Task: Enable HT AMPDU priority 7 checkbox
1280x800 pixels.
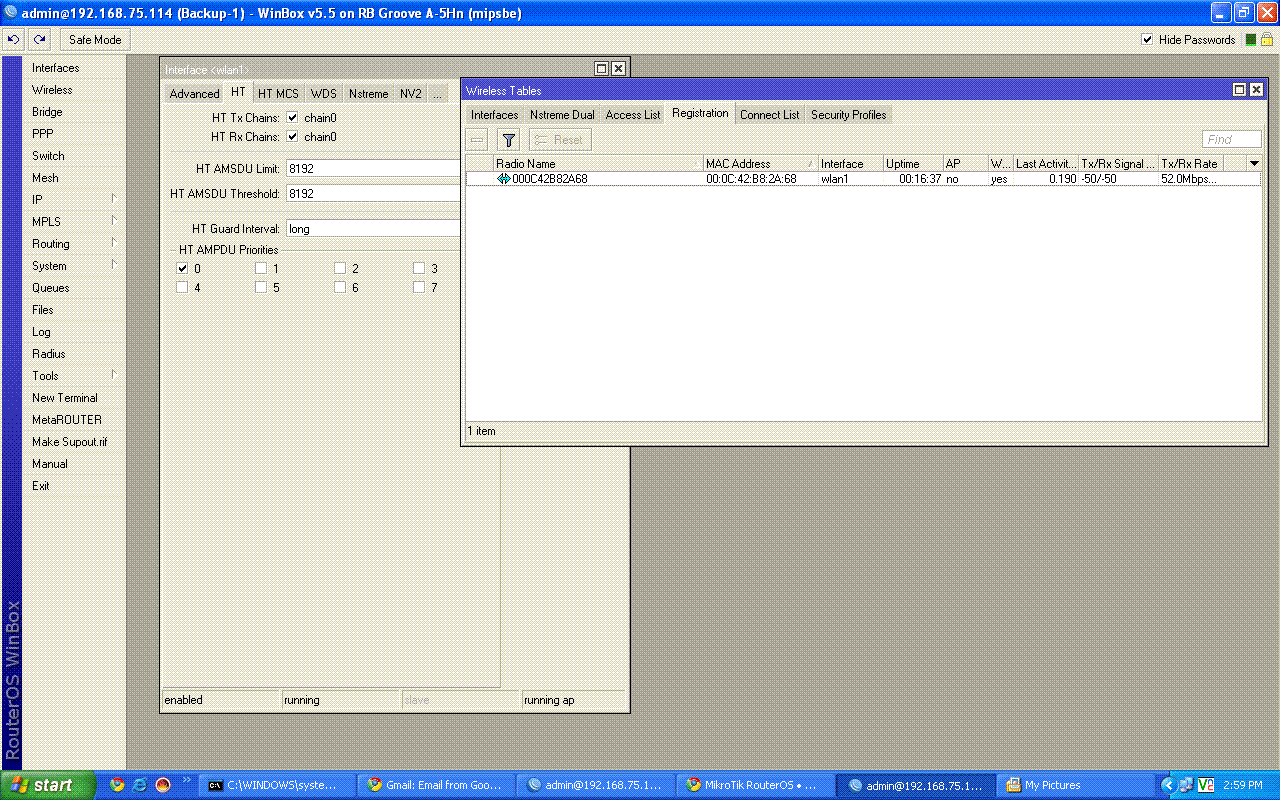Action: [419, 287]
